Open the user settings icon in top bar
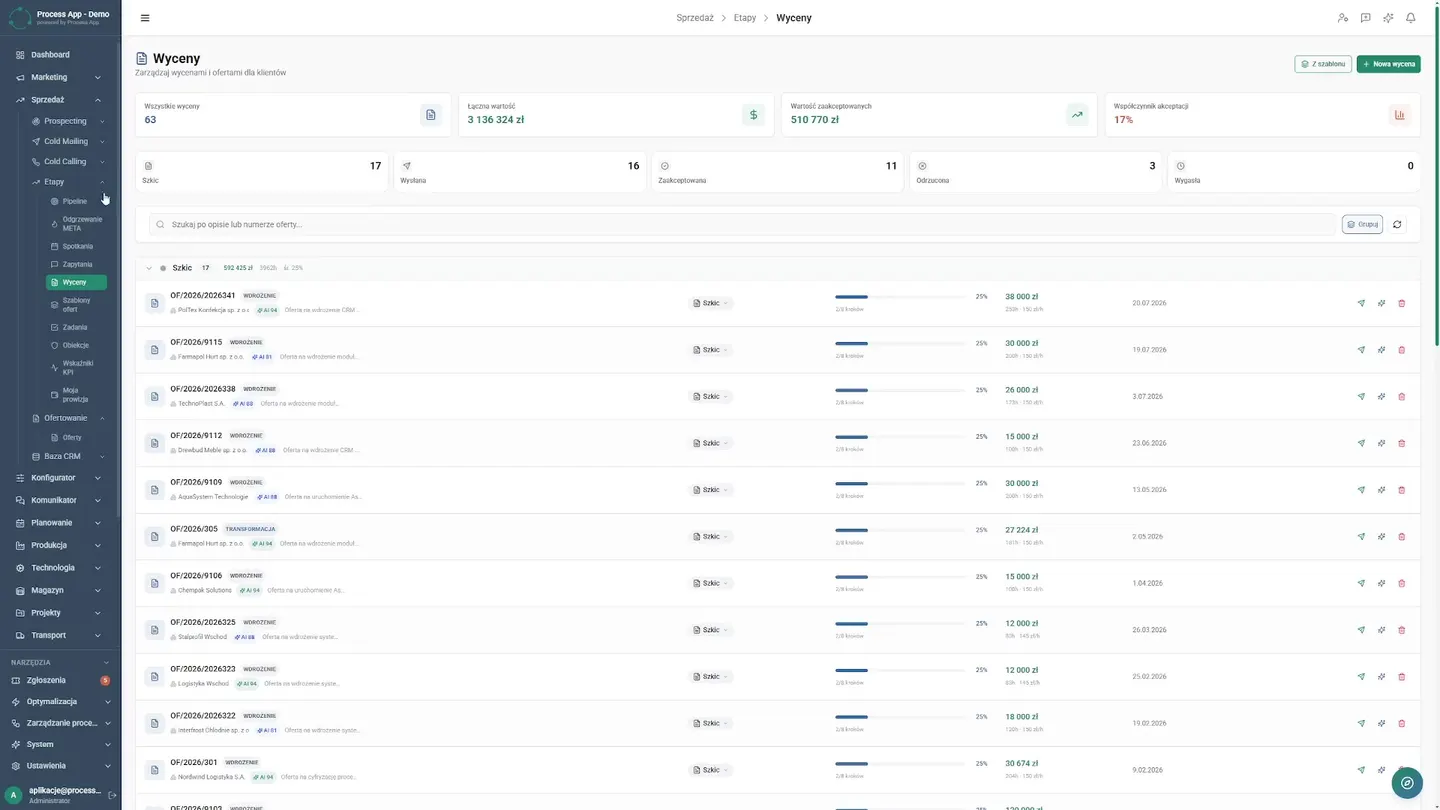Viewport: 1440px width, 810px height. point(1343,18)
